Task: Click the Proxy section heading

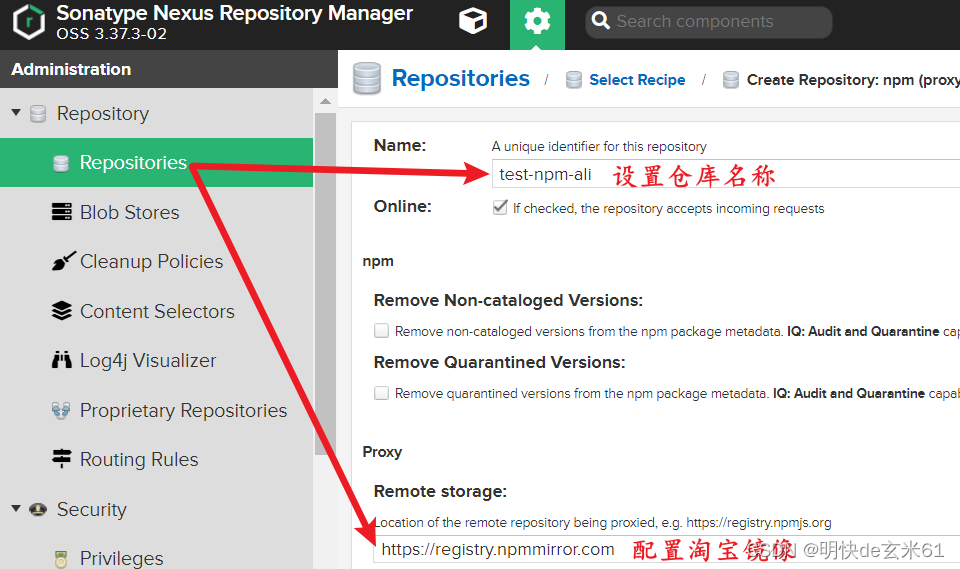Action: click(382, 452)
